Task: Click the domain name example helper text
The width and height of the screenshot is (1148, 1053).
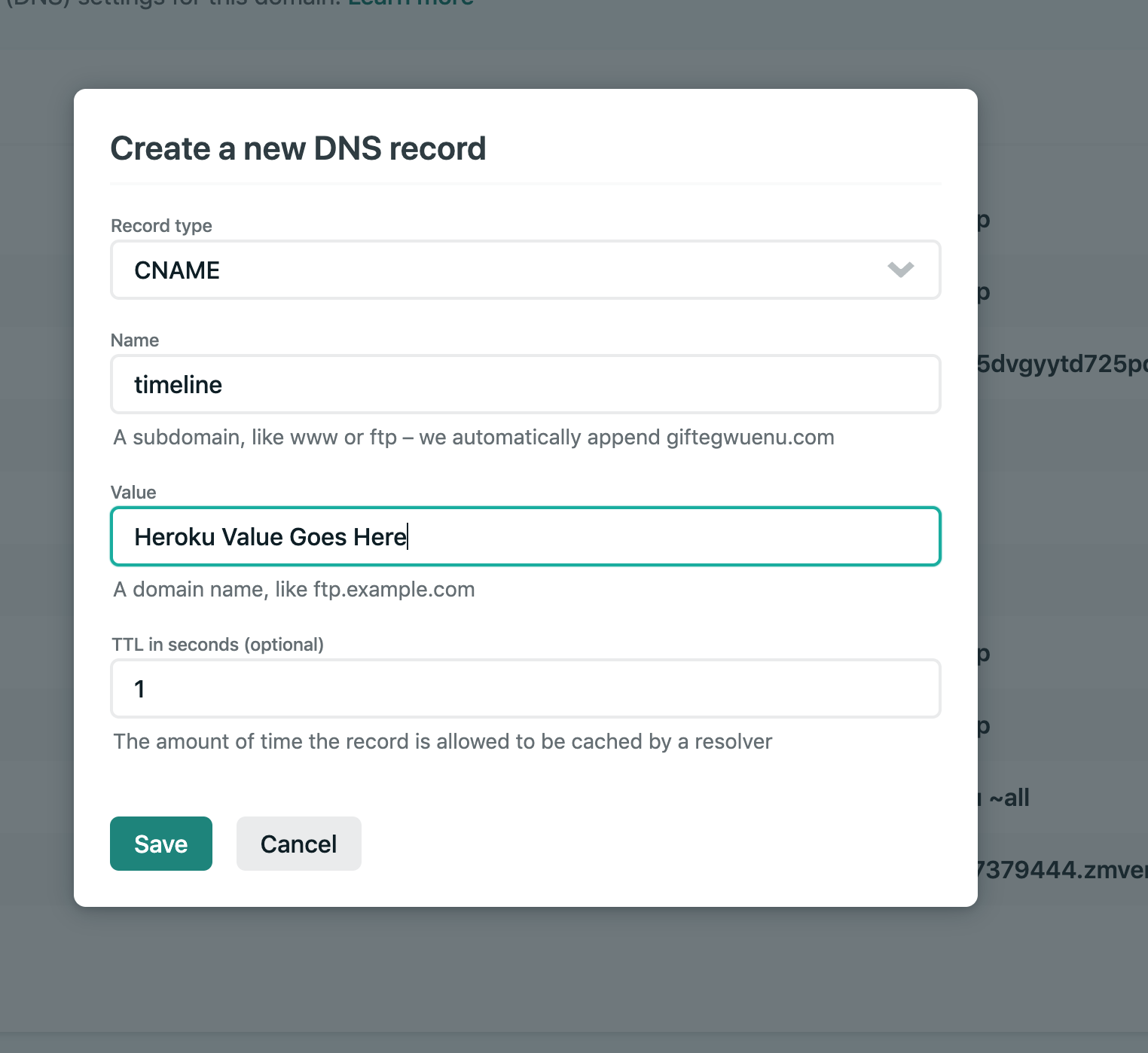Action: click(x=294, y=589)
